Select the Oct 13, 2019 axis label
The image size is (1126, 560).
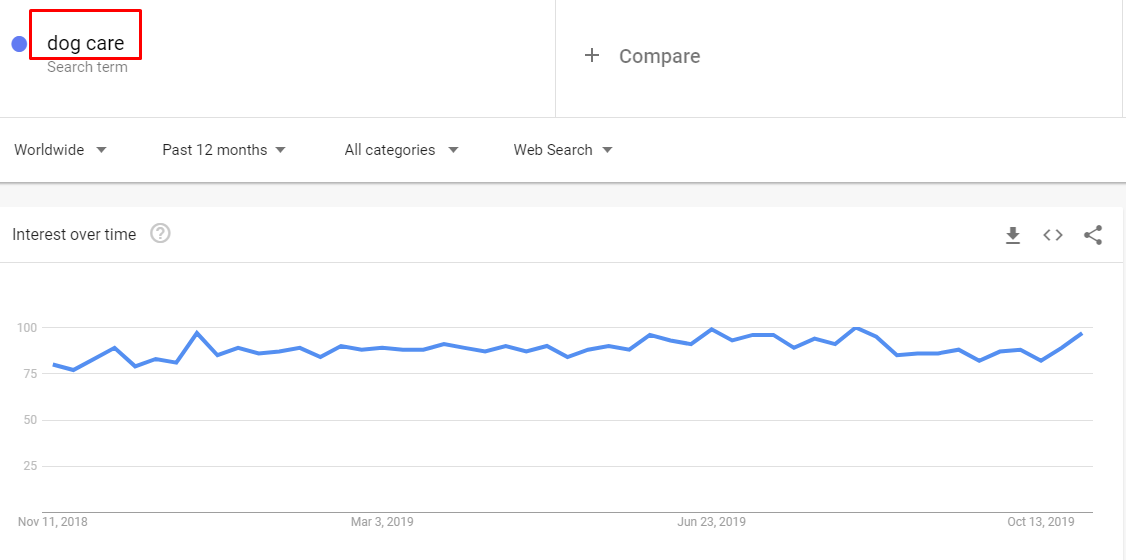pos(1041,522)
